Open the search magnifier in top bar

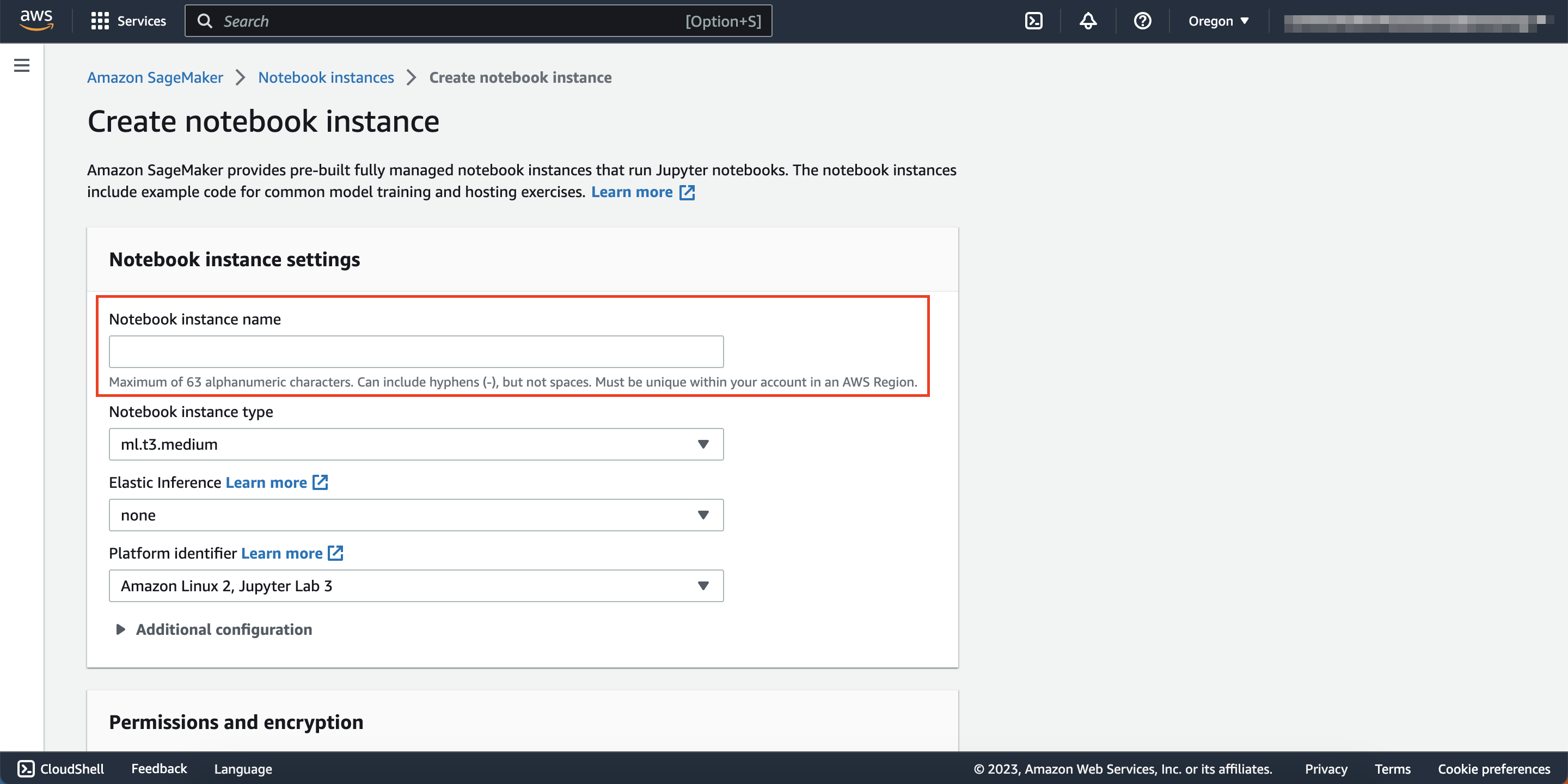pyautogui.click(x=205, y=20)
